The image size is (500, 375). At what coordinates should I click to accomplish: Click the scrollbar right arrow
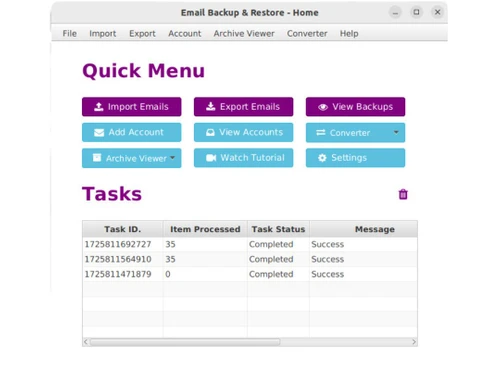pos(414,342)
